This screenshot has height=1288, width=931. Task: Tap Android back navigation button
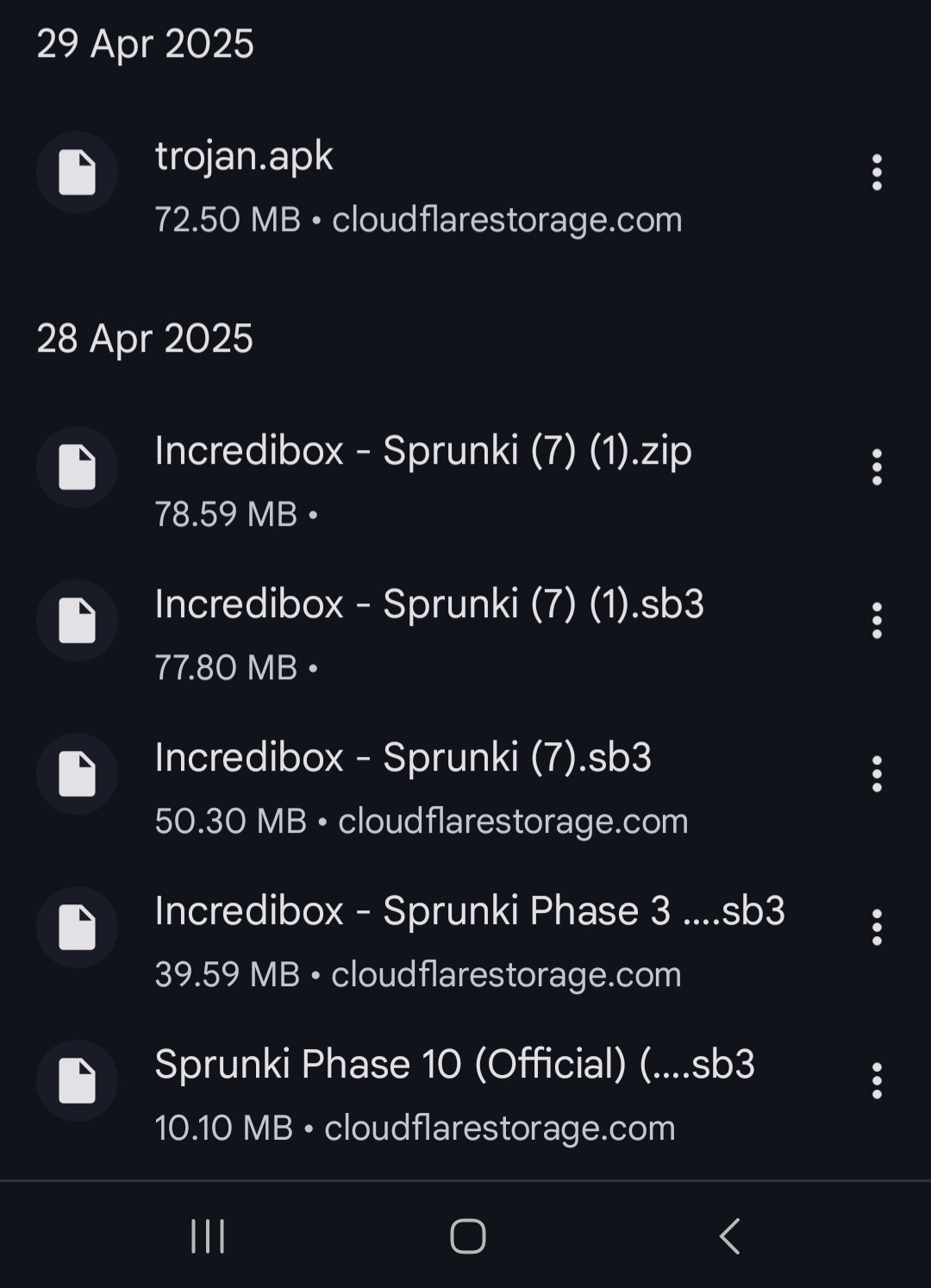[x=729, y=1236]
